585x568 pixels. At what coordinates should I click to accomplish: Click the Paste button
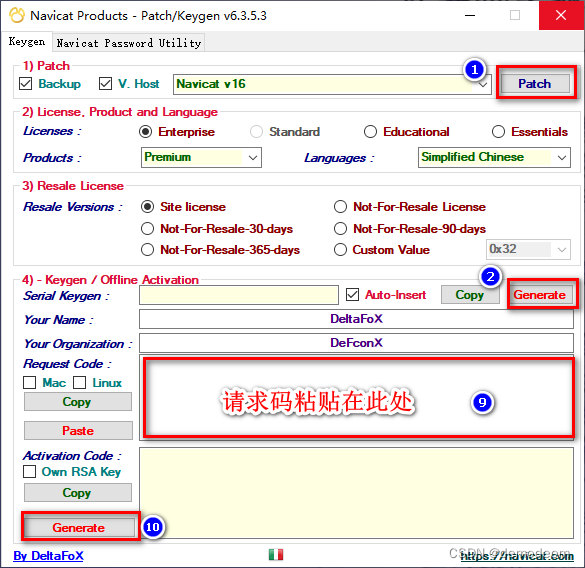tap(78, 431)
